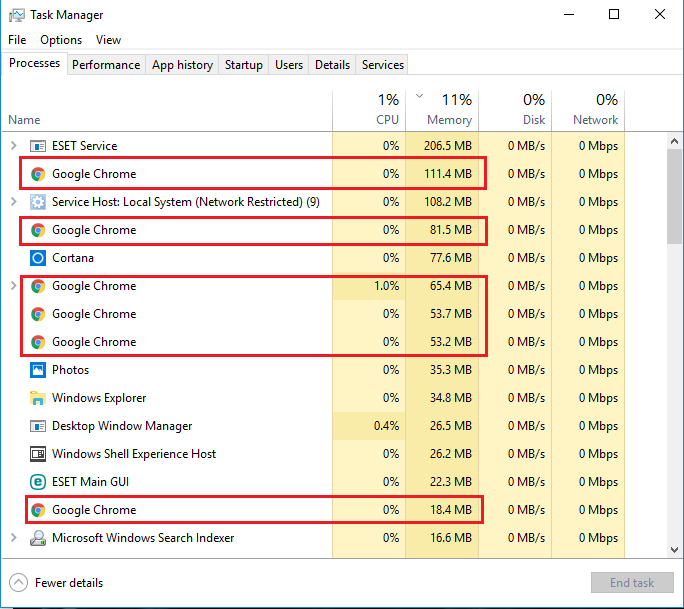Expand the ESET Service process group

coord(14,146)
